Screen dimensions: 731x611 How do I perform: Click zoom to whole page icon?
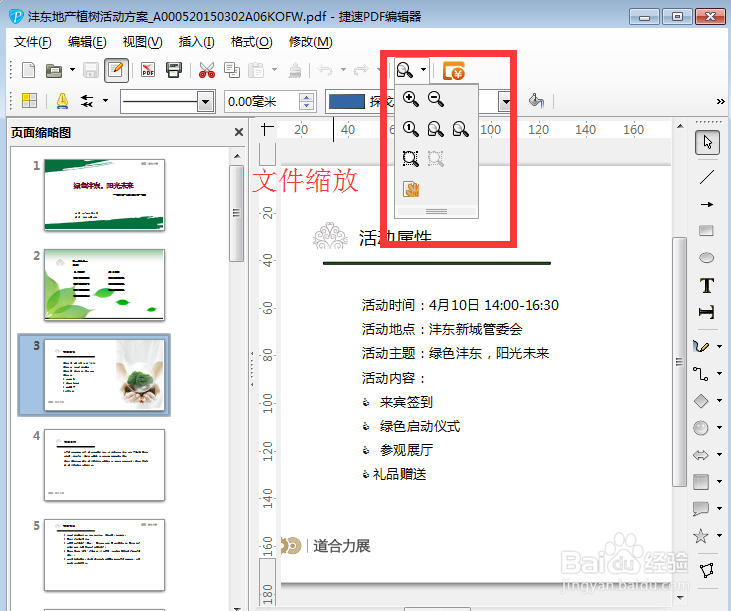[x=411, y=158]
